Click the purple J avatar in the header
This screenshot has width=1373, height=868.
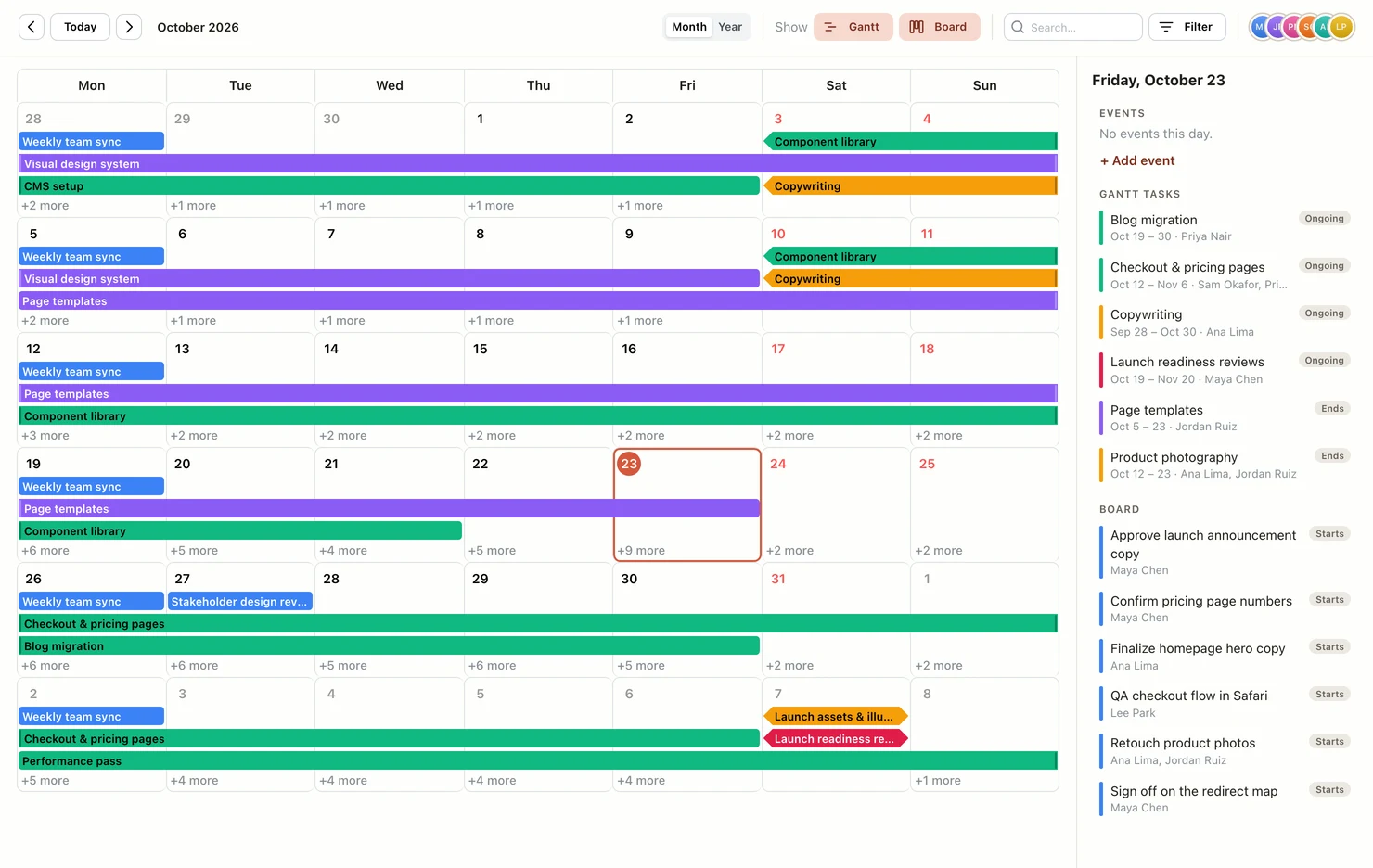click(1277, 27)
